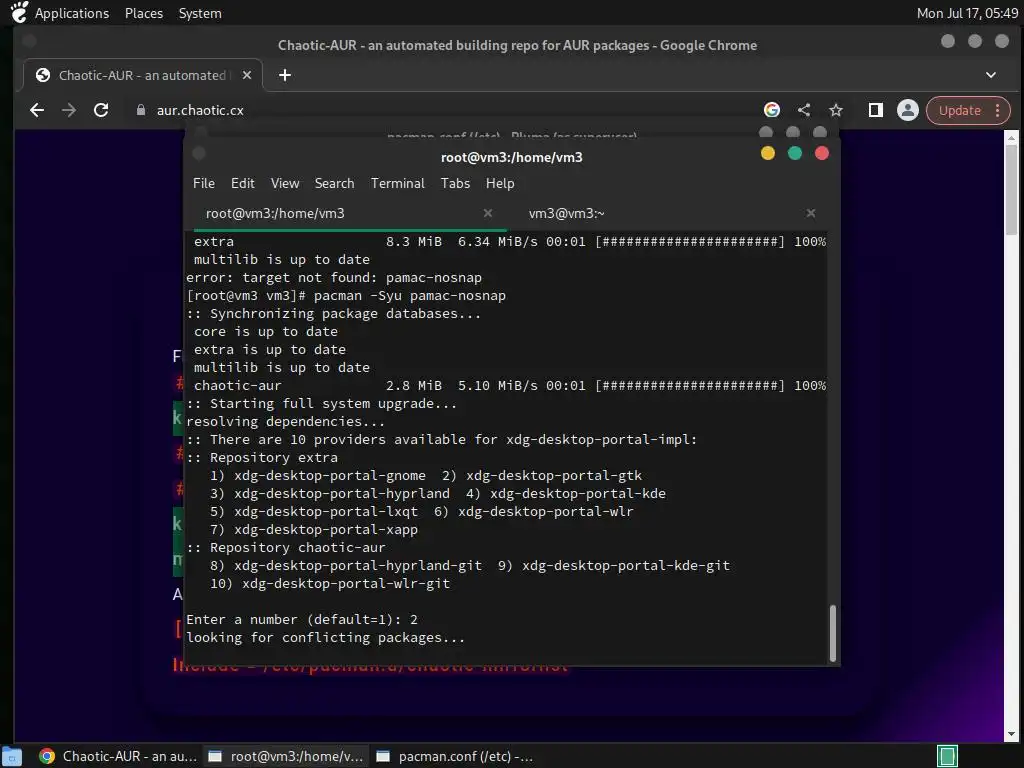Click extra 8.3 MiB progress bar
The height and width of the screenshot is (768, 1024).
pyautogui.click(x=690, y=242)
